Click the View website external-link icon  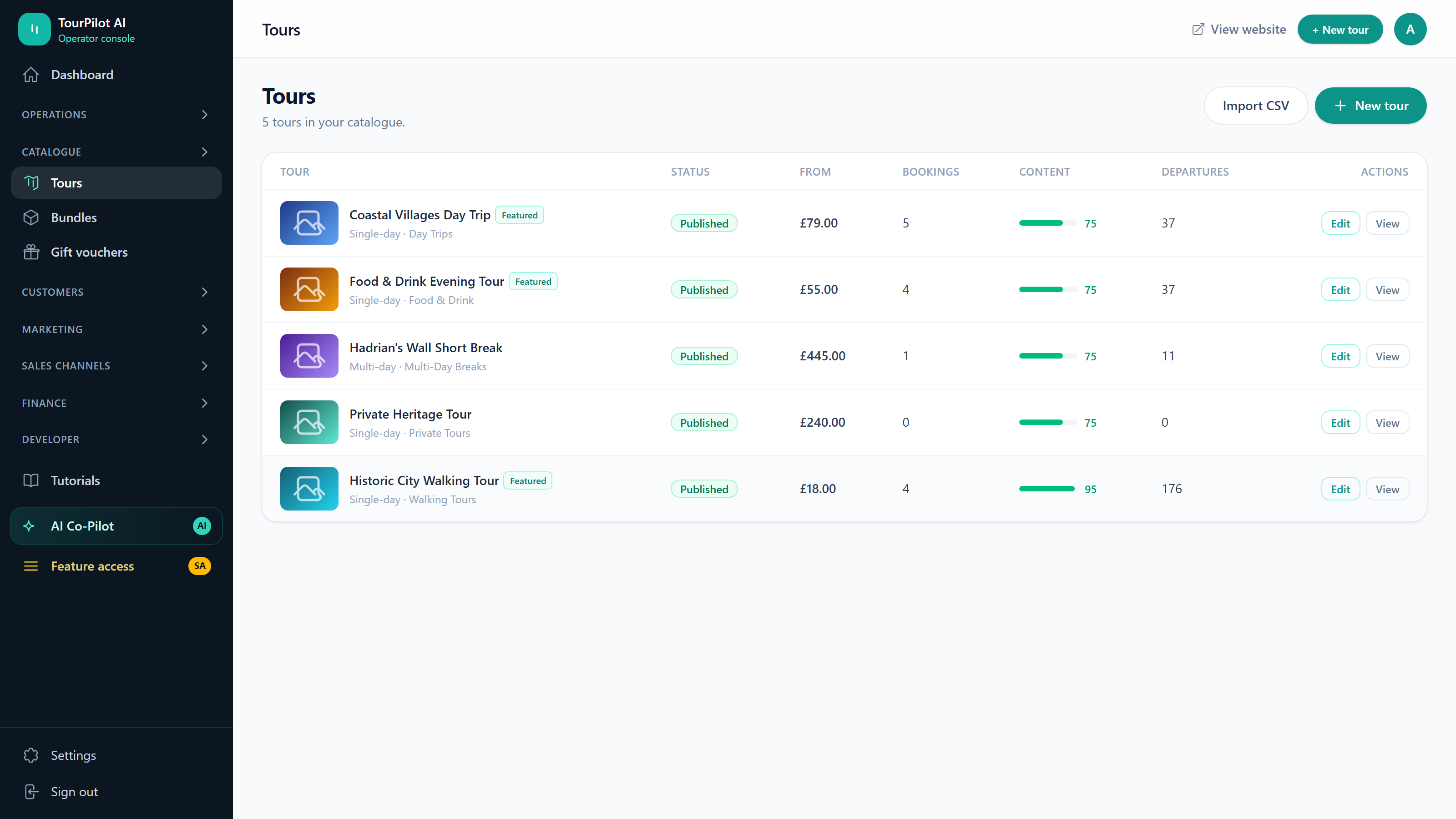coord(1198,30)
